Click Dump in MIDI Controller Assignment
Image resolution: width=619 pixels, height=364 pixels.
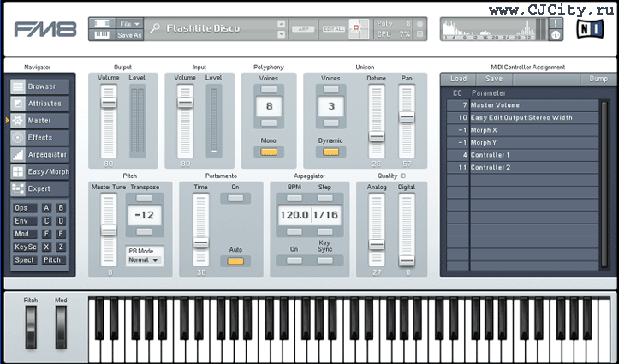pos(598,79)
